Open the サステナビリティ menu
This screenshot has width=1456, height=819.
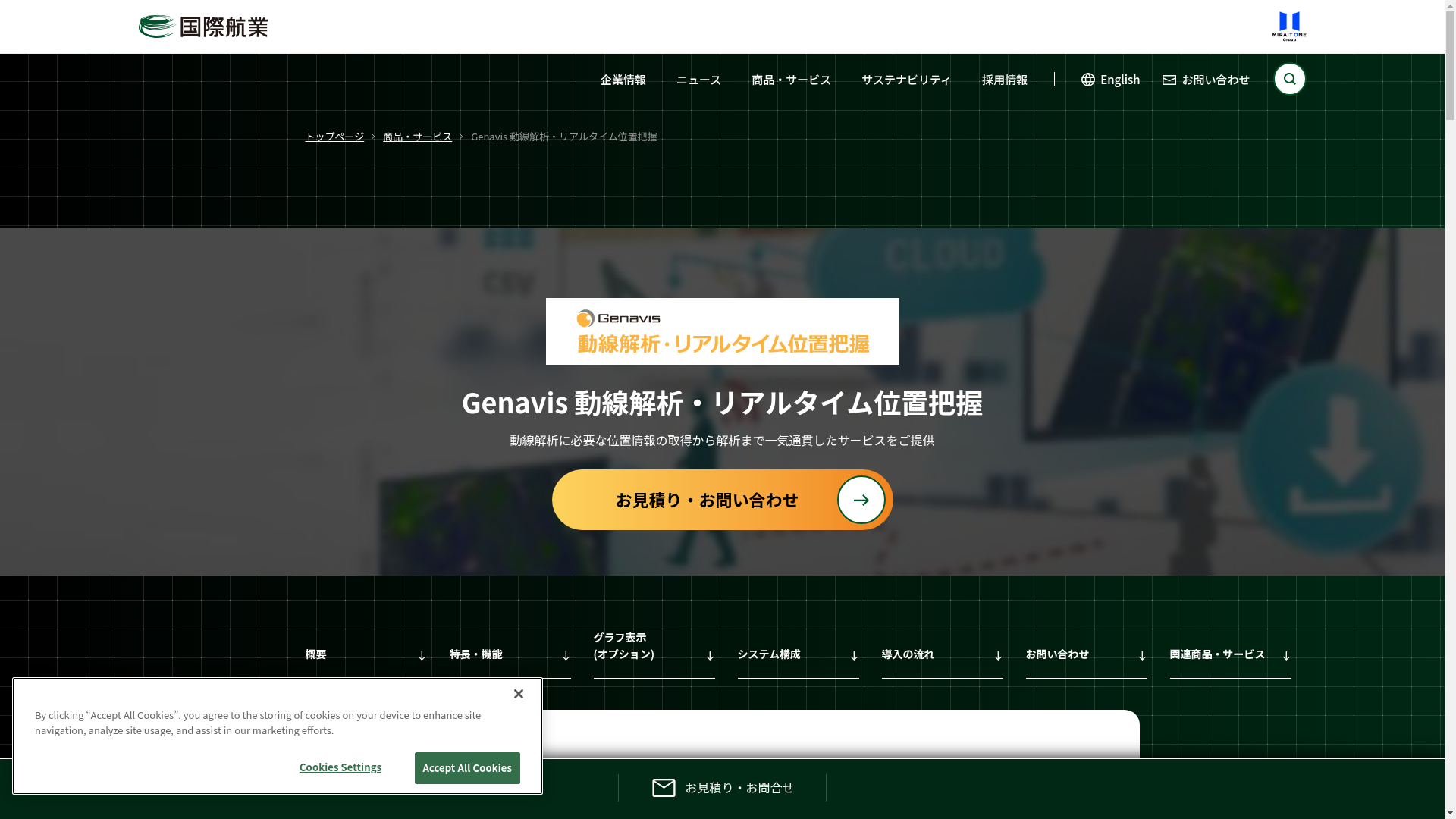tap(906, 80)
